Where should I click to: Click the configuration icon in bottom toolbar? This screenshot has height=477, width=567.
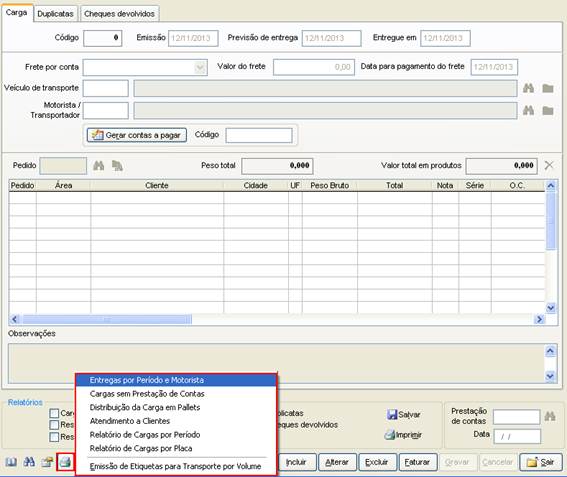tap(47, 462)
